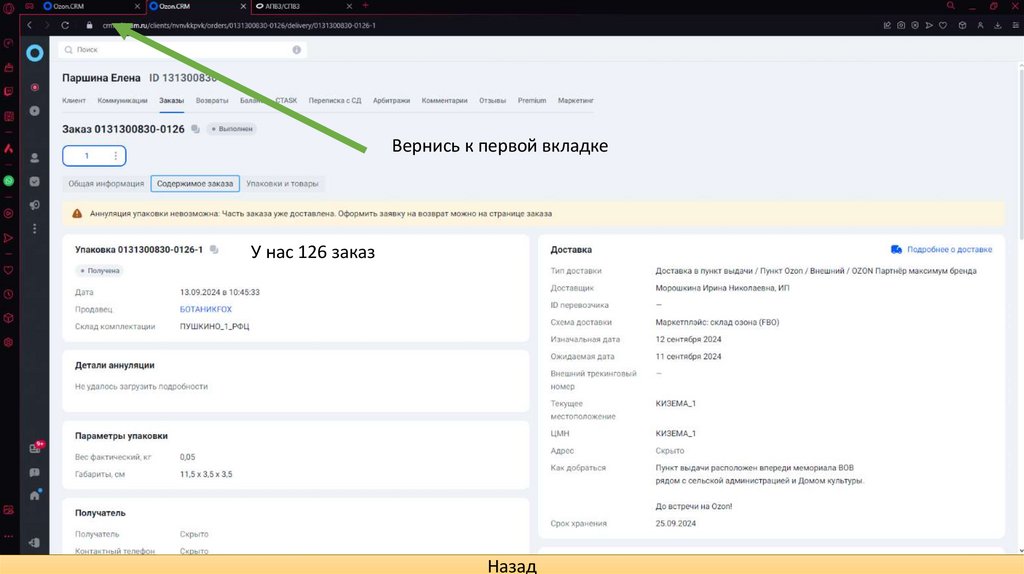Click the logout icon in CRM sidebar
Image resolution: width=1024 pixels, height=574 pixels.
point(35,543)
